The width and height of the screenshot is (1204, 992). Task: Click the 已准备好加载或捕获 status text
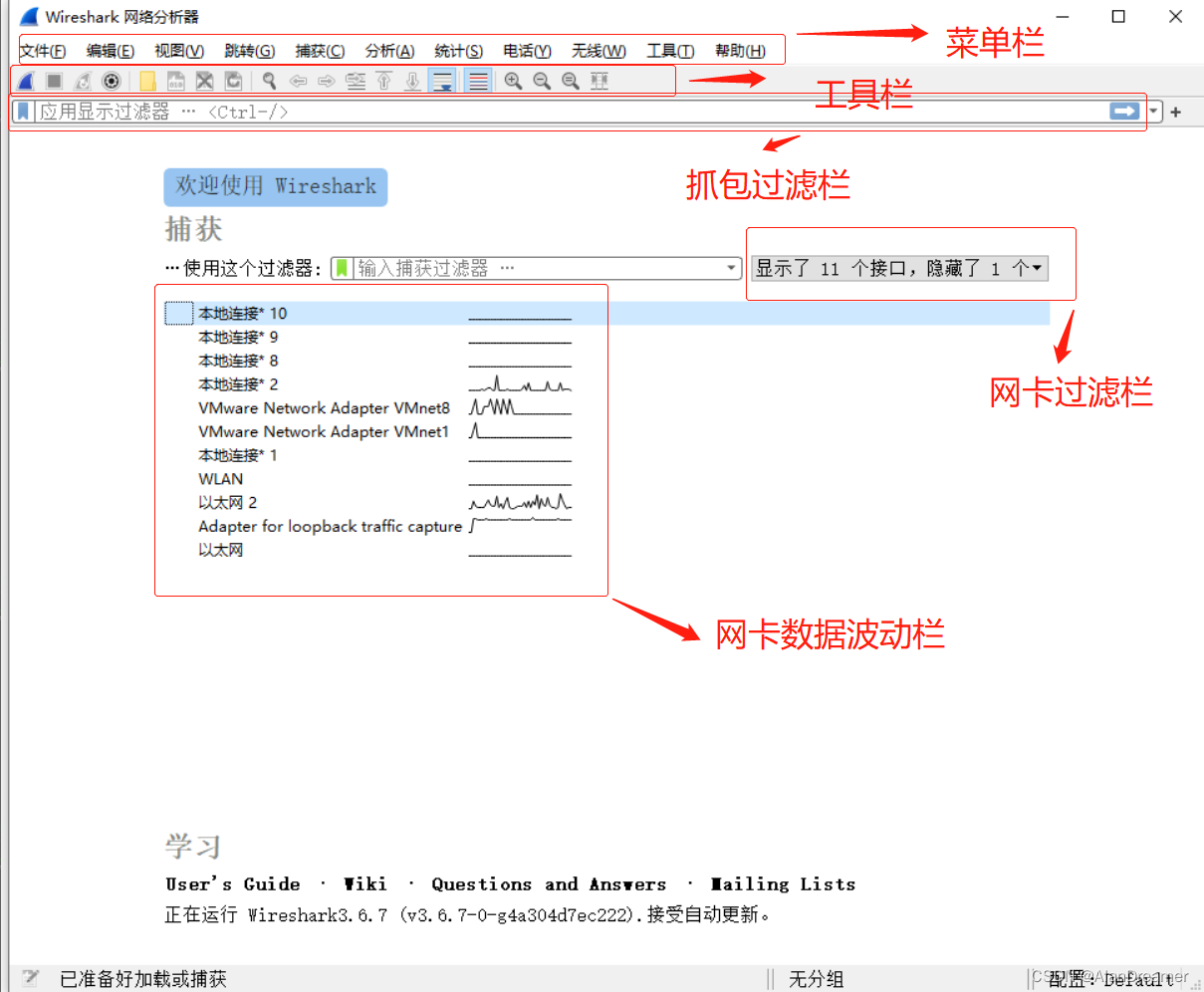pos(143,979)
